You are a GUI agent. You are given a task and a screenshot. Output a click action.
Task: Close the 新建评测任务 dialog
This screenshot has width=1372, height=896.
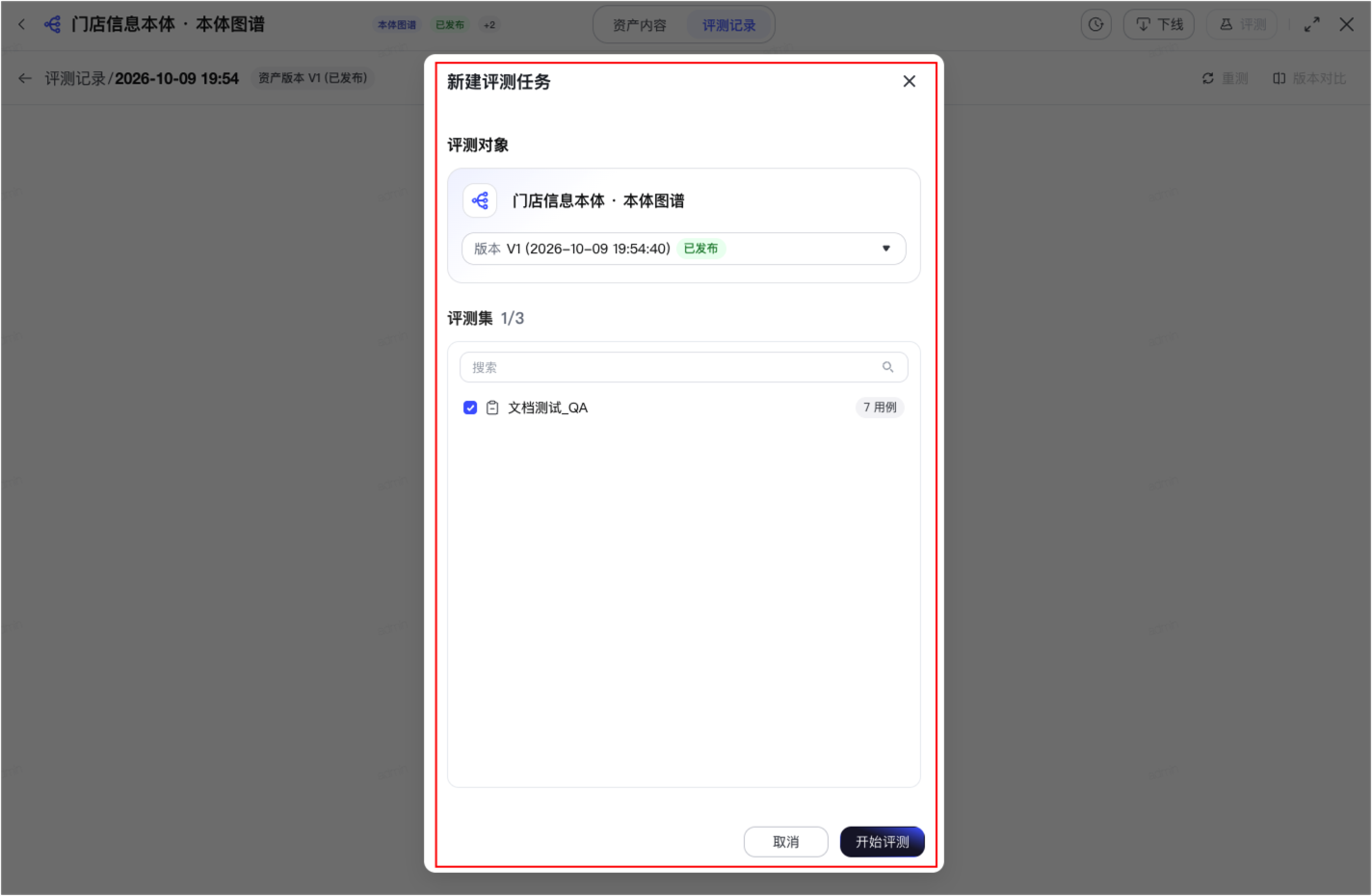909,82
